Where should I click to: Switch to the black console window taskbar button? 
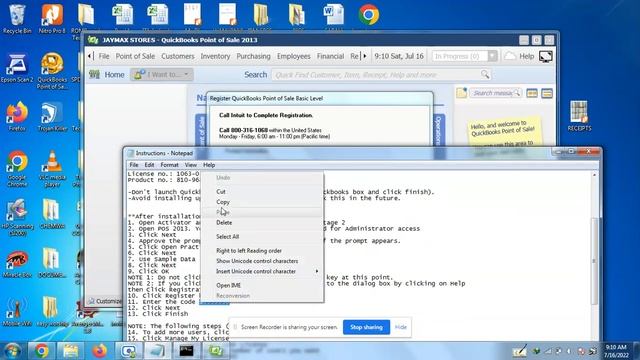187,351
